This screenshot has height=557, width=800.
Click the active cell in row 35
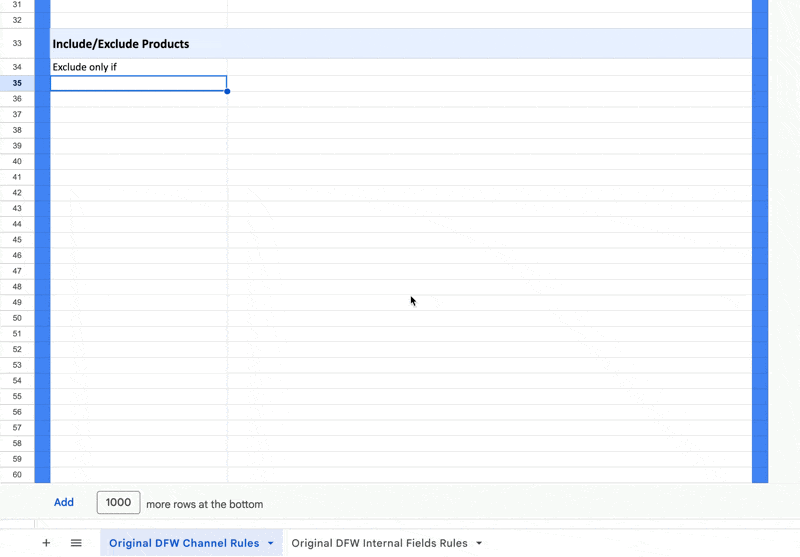(x=138, y=83)
